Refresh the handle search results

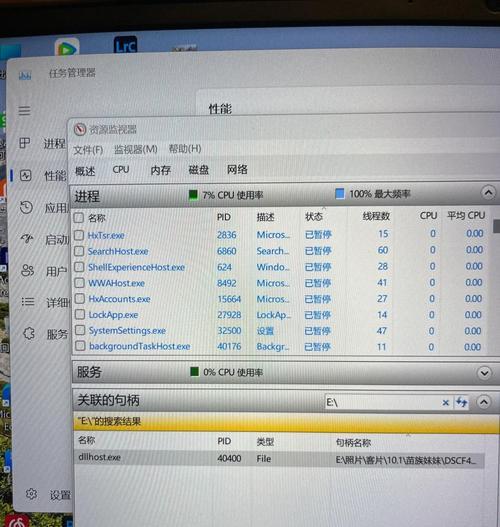pyautogui.click(x=461, y=402)
